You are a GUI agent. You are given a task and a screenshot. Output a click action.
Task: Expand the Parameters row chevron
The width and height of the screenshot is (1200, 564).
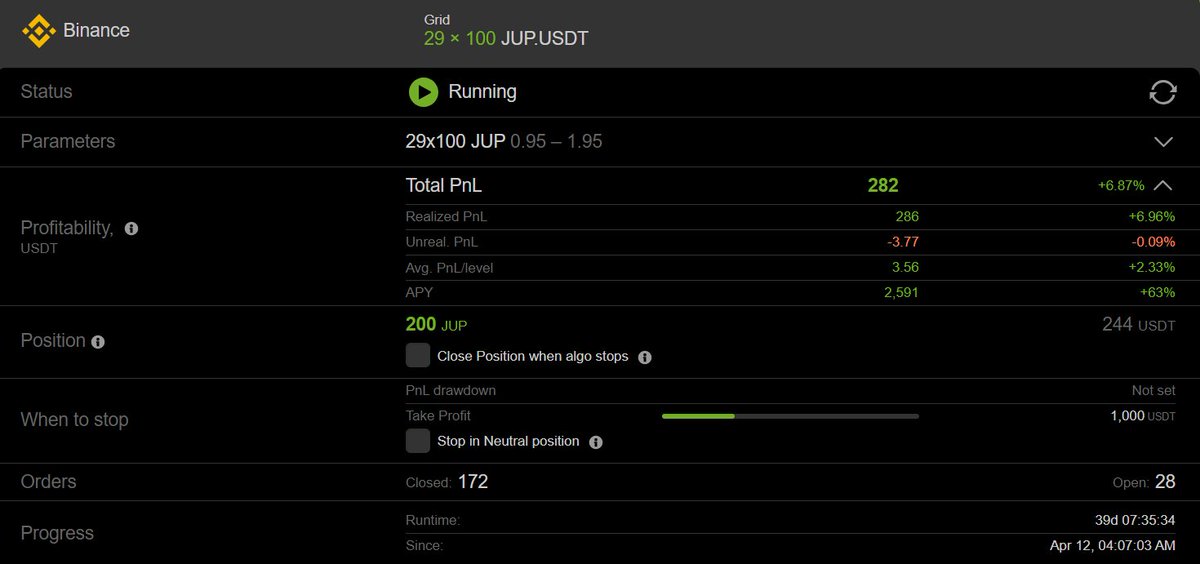click(1163, 142)
